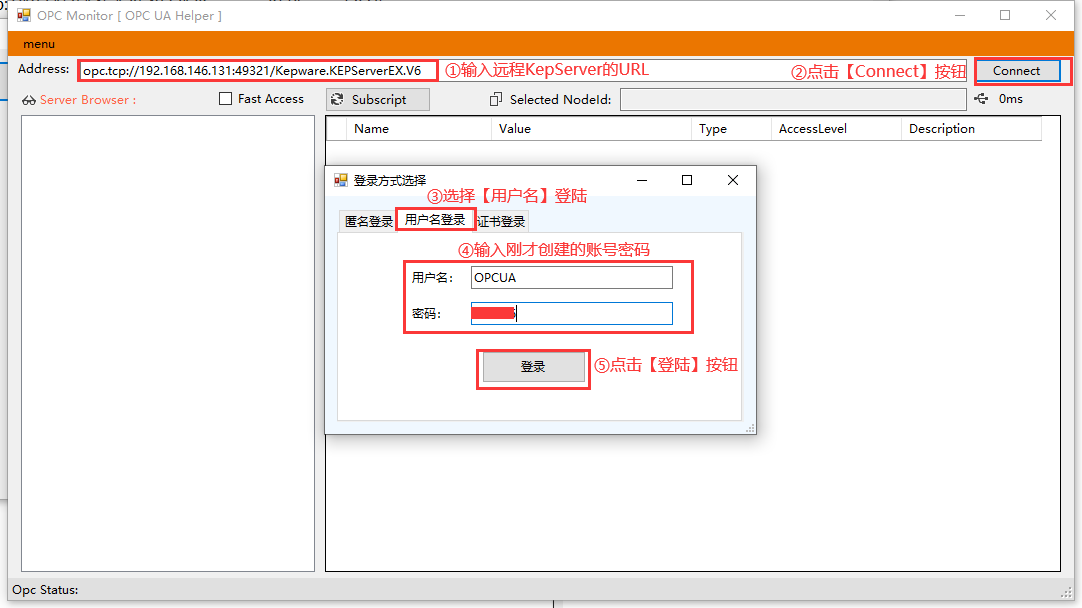The image size is (1082, 608).
Task: Click the login dialog's title bar icon
Action: click(339, 180)
